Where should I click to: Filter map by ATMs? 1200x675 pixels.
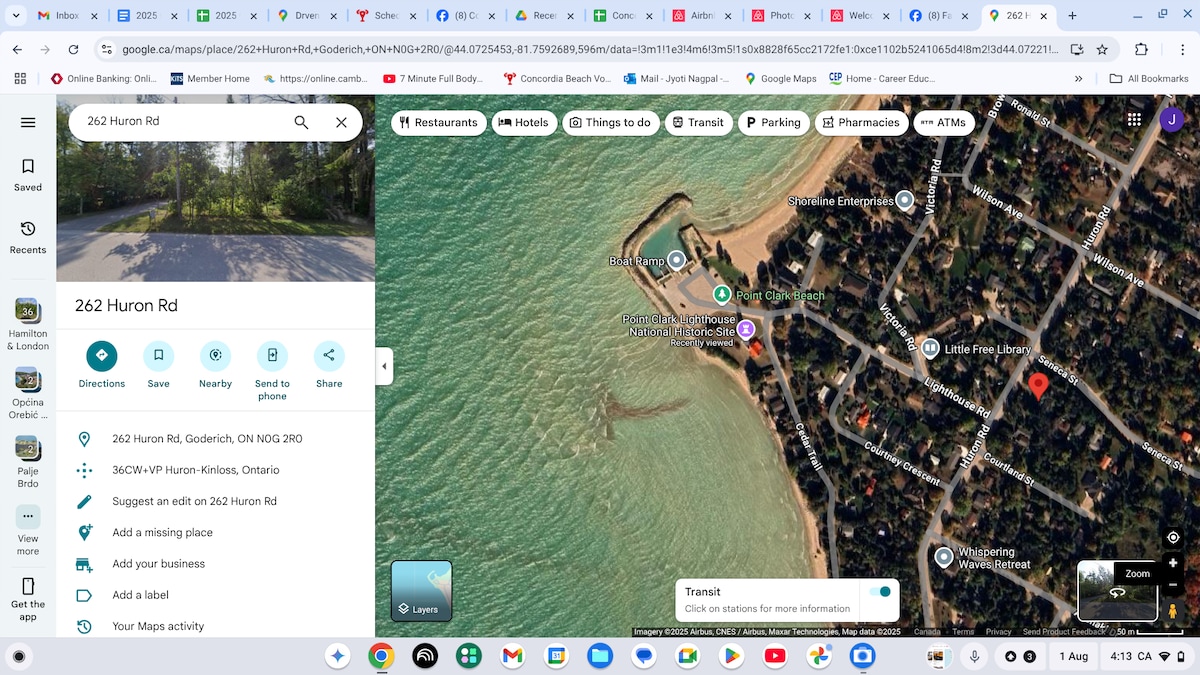coord(943,122)
